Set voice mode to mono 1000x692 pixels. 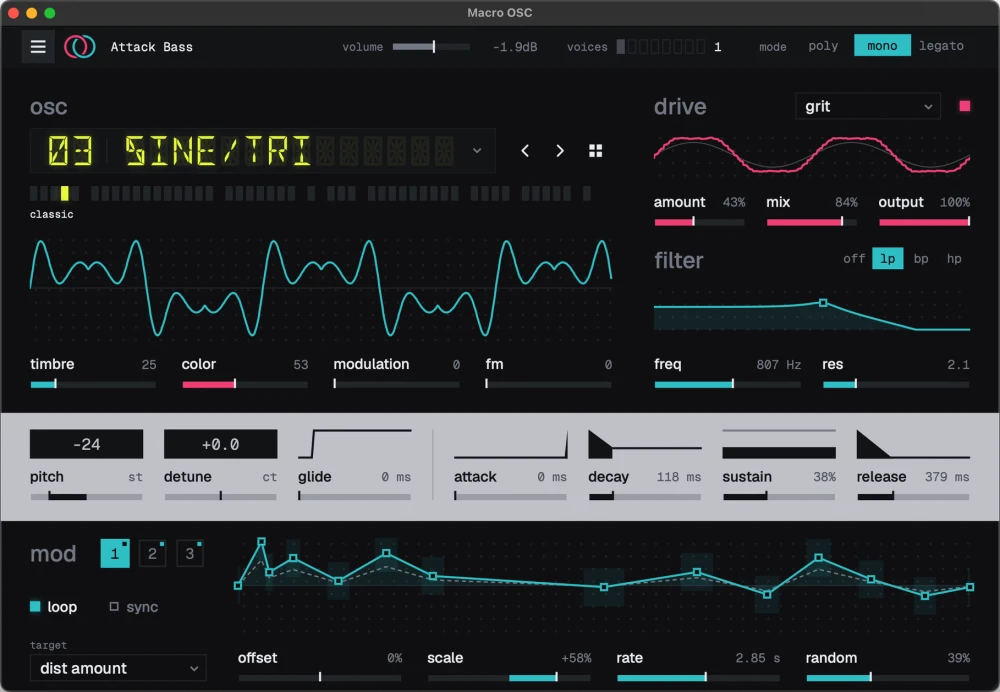(x=882, y=46)
